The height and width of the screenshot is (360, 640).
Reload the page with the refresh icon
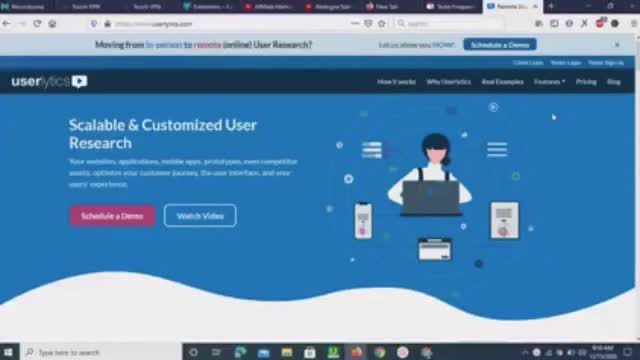[x=37, y=24]
